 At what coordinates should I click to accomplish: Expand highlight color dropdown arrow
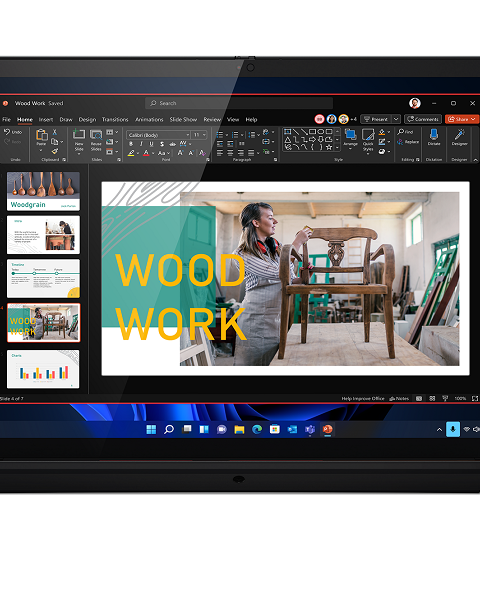(138, 153)
